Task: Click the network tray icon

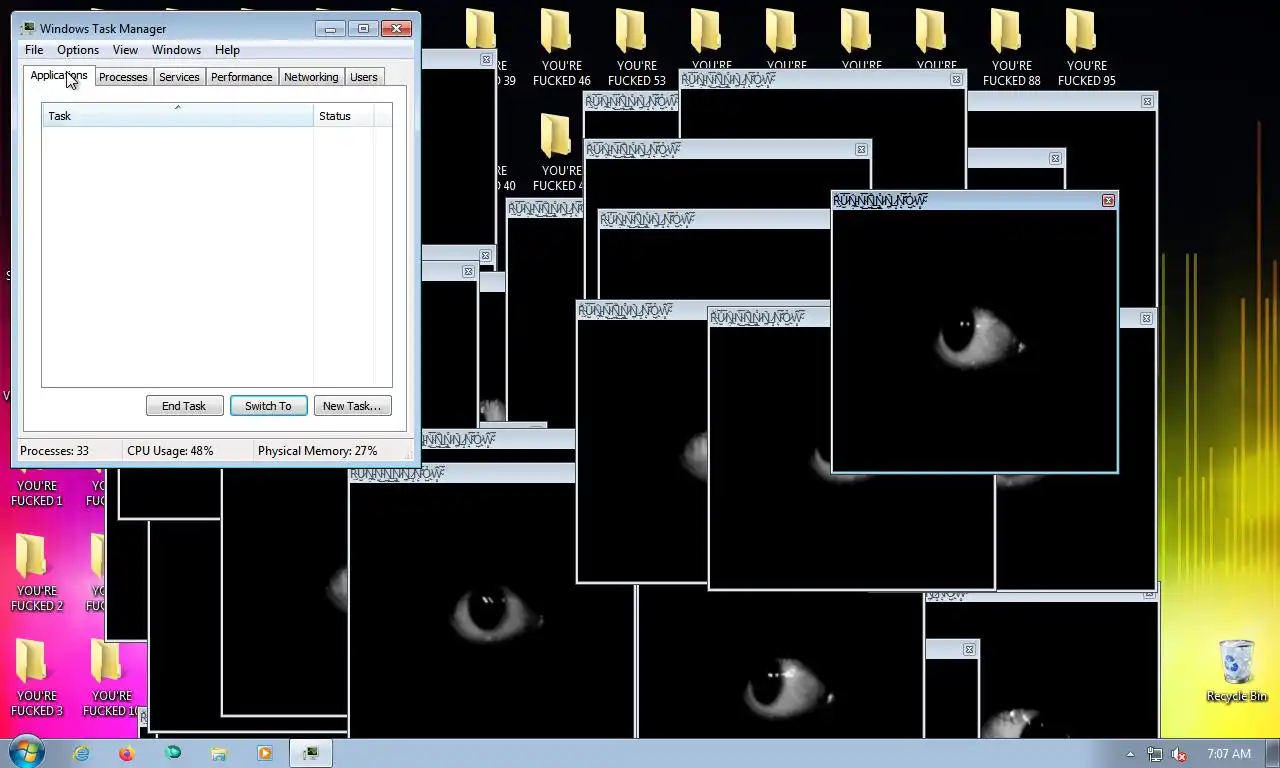Action: pyautogui.click(x=1155, y=754)
